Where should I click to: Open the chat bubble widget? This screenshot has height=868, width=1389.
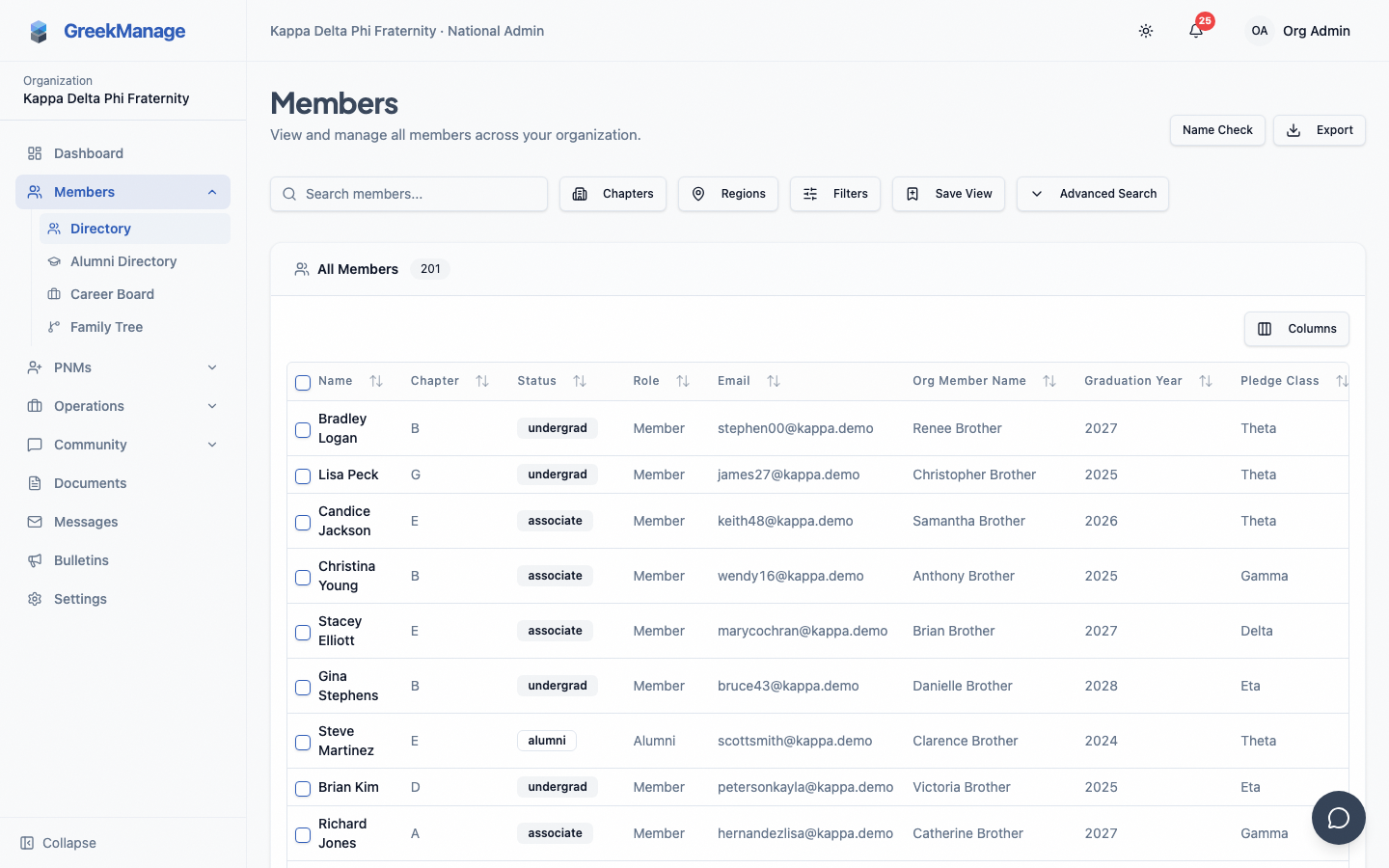1339,818
